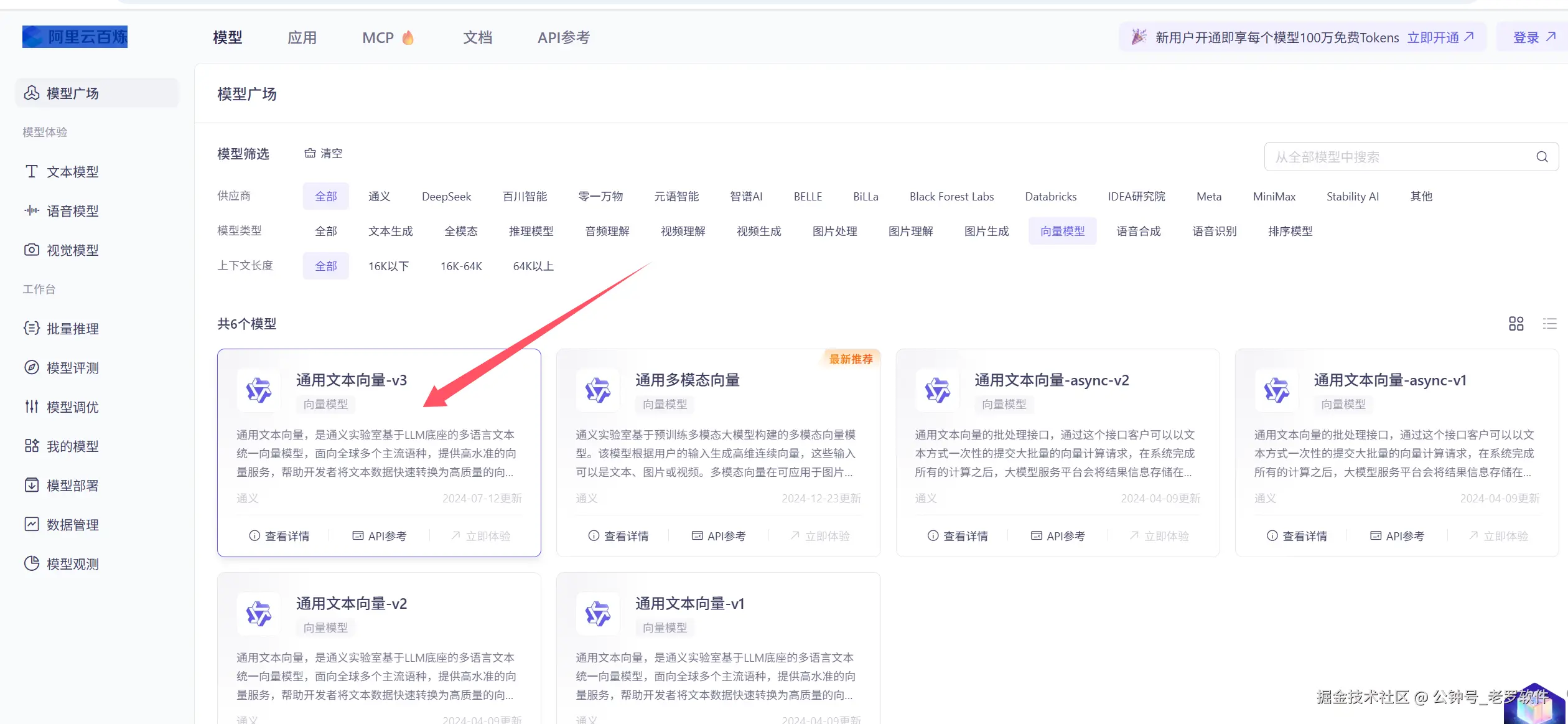
Task: Open 批量推理 in the workbench
Action: coord(72,329)
